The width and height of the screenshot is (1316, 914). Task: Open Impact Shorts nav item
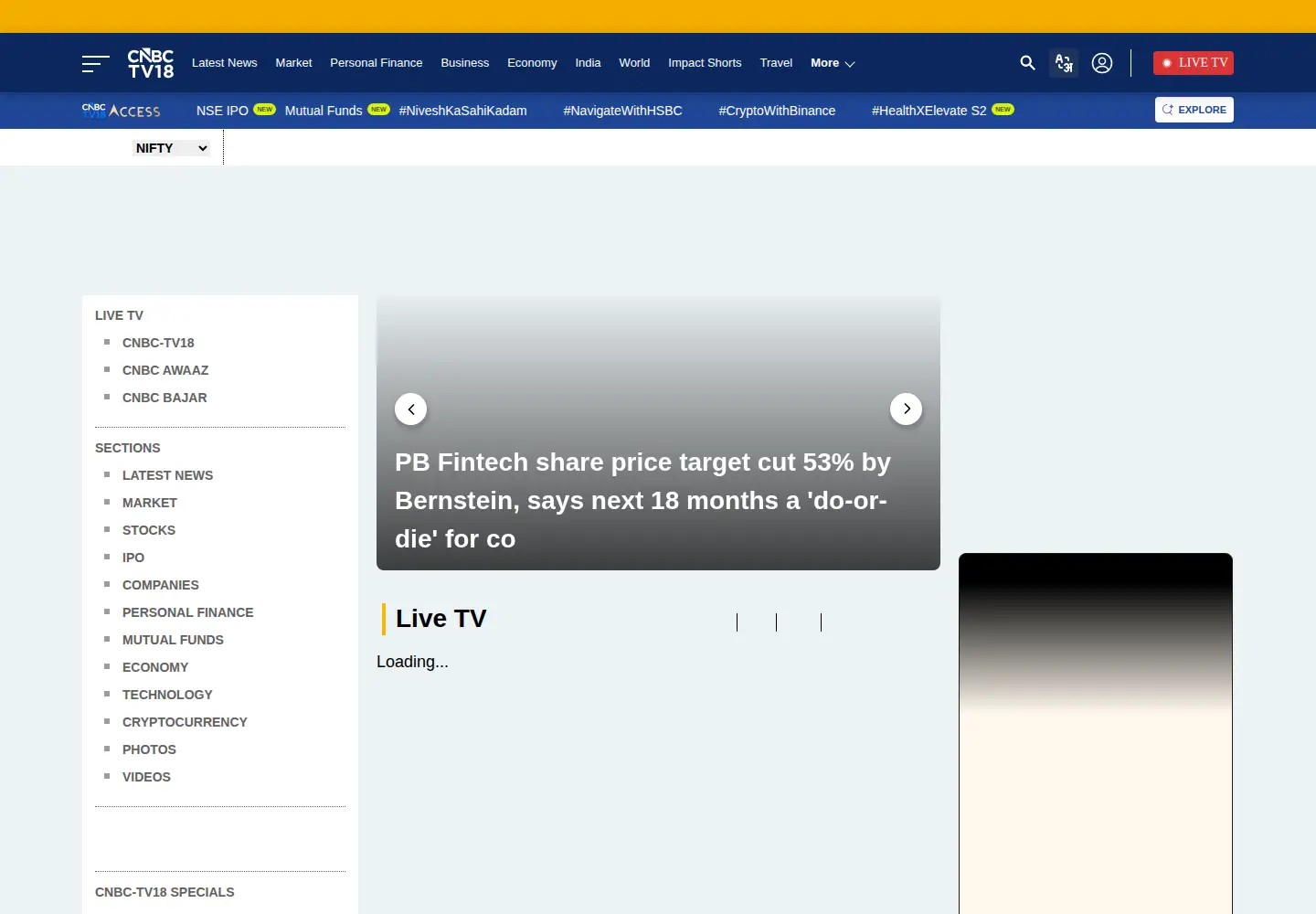705,63
